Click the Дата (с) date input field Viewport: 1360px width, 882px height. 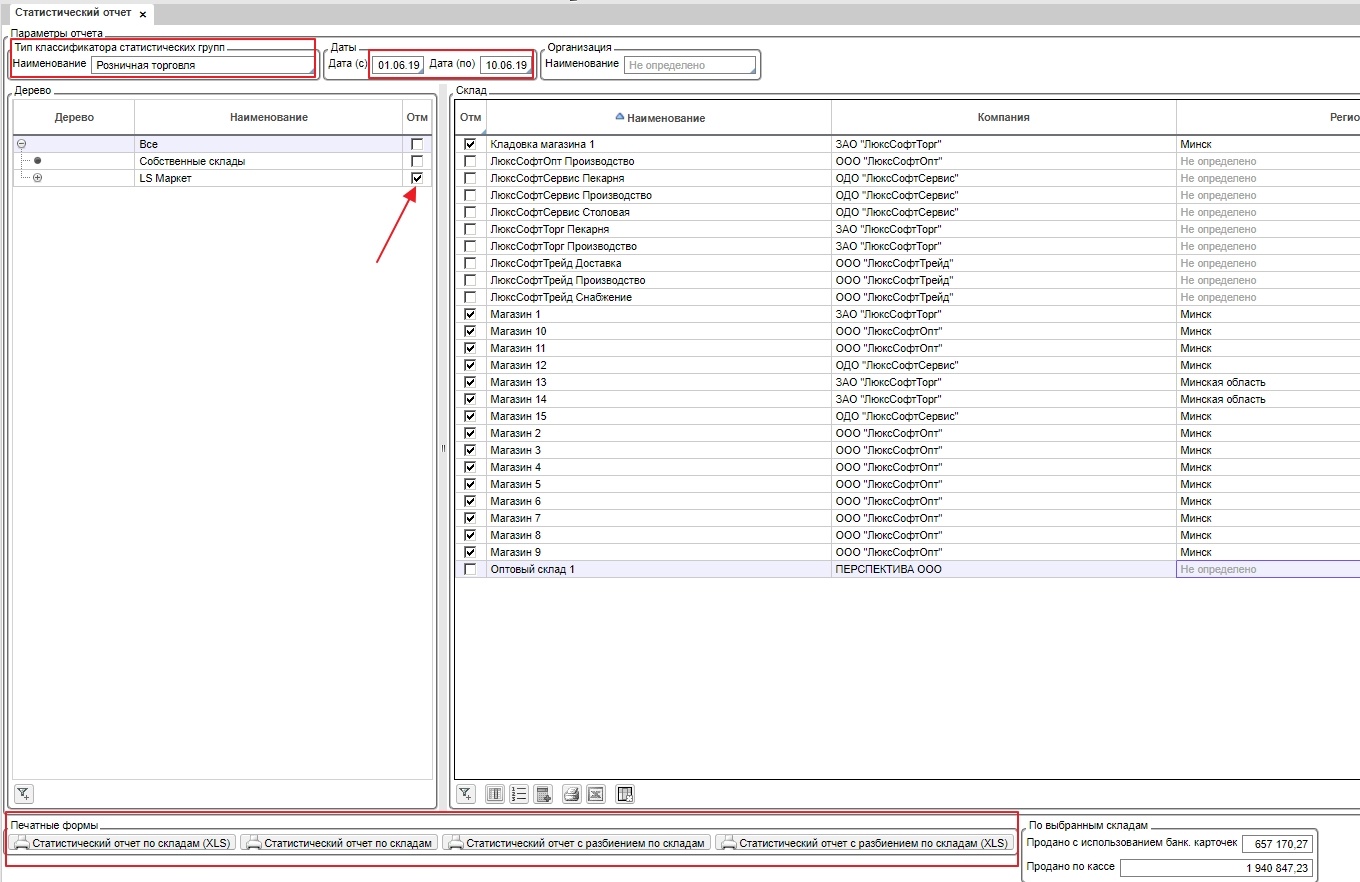398,65
